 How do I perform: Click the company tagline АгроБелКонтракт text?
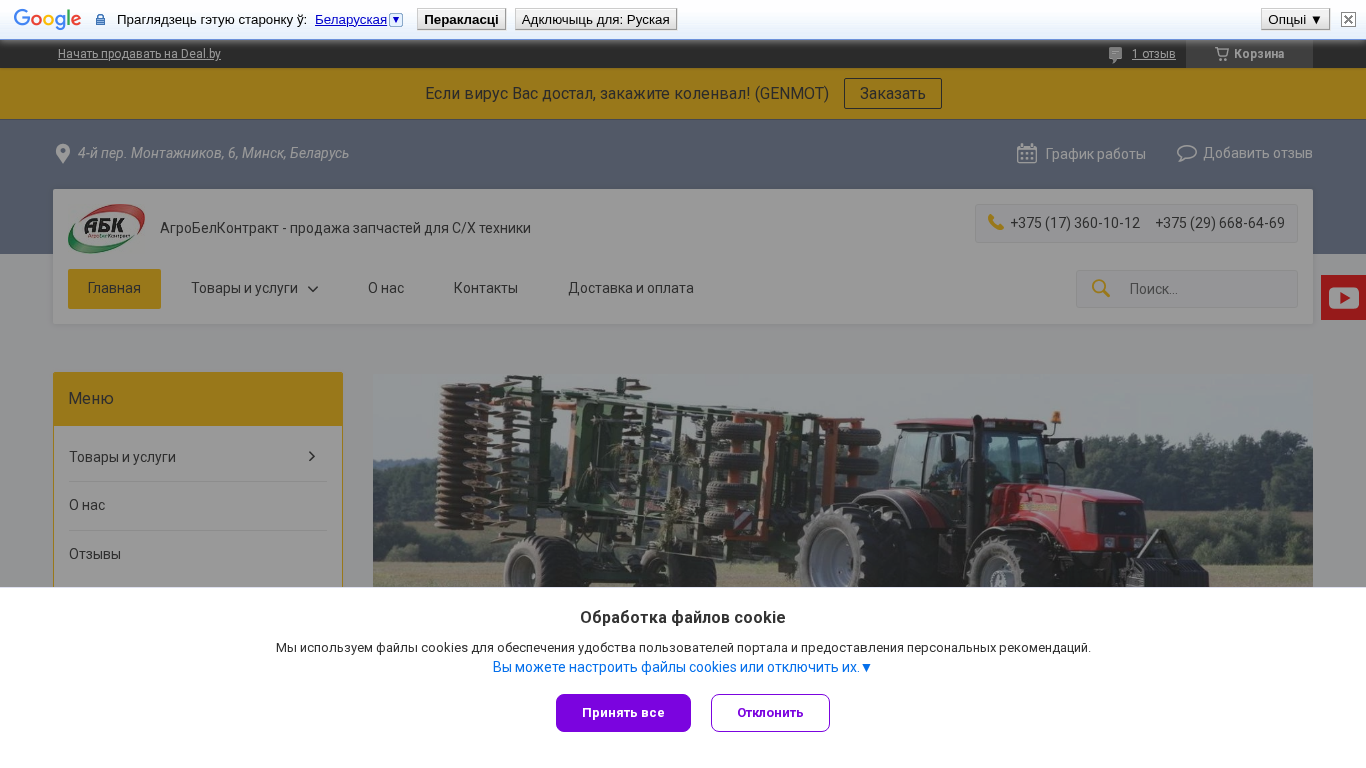[345, 228]
